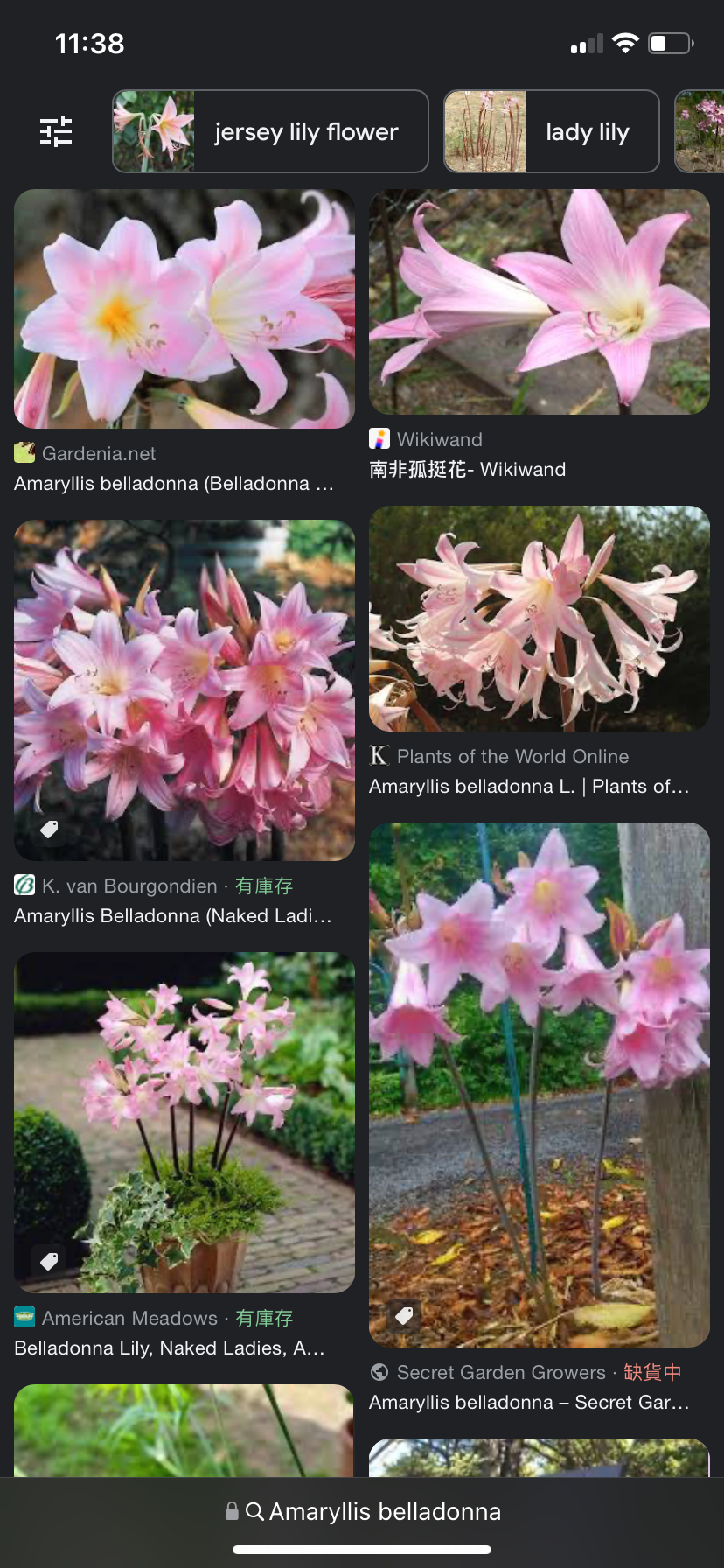This screenshot has height=1568, width=724.
Task: Open the Wikiwand lily photo thumbnail
Action: point(540,302)
